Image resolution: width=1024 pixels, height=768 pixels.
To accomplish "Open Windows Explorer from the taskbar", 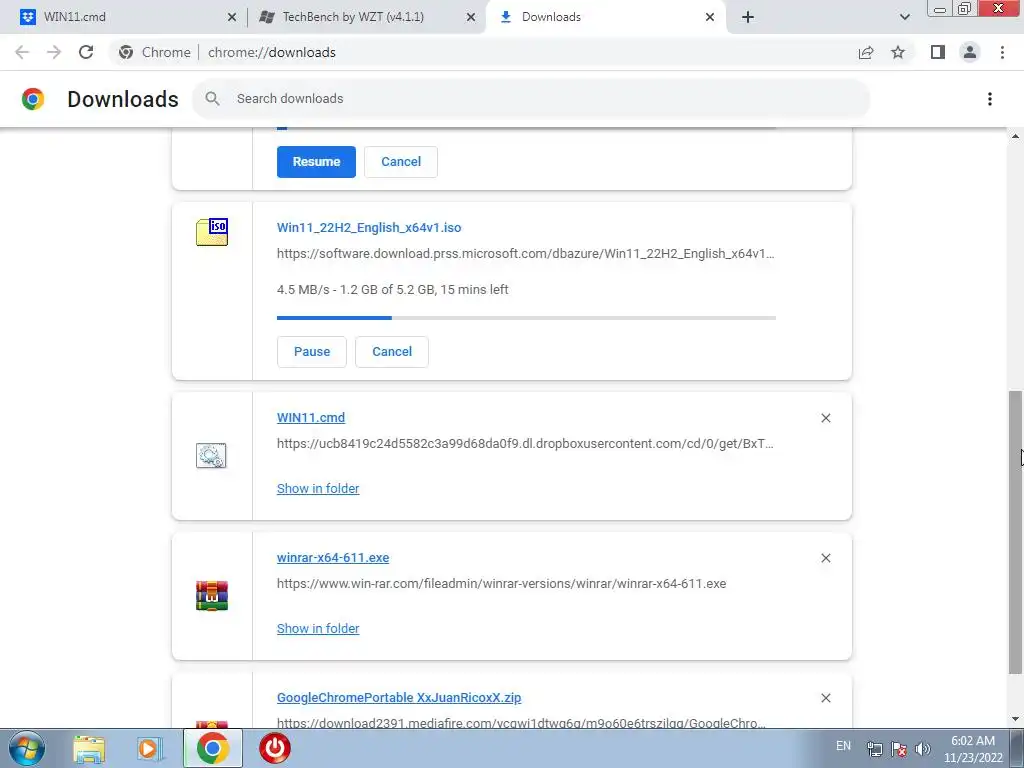I will coord(89,748).
